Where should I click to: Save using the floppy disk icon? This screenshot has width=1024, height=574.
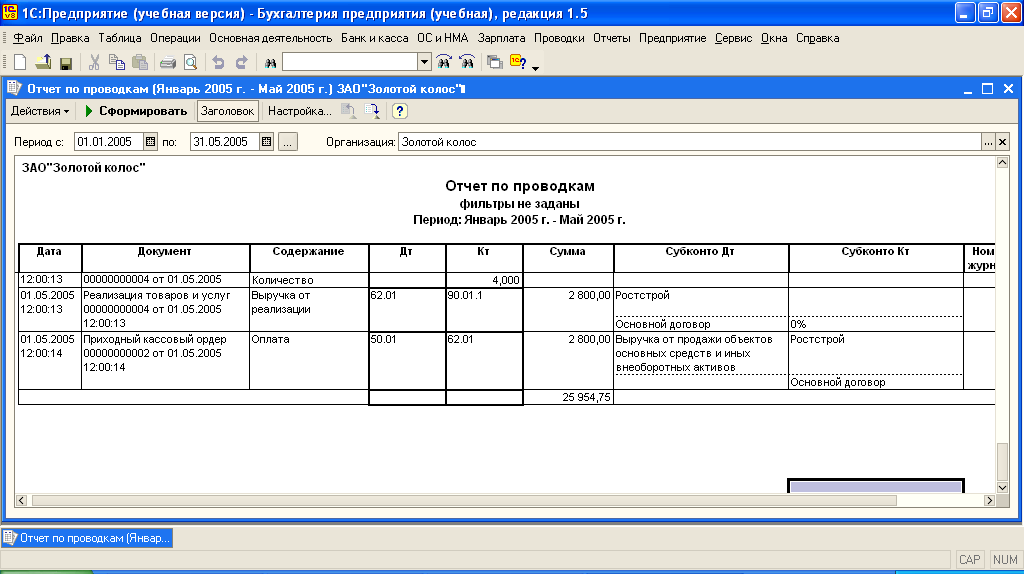(65, 63)
